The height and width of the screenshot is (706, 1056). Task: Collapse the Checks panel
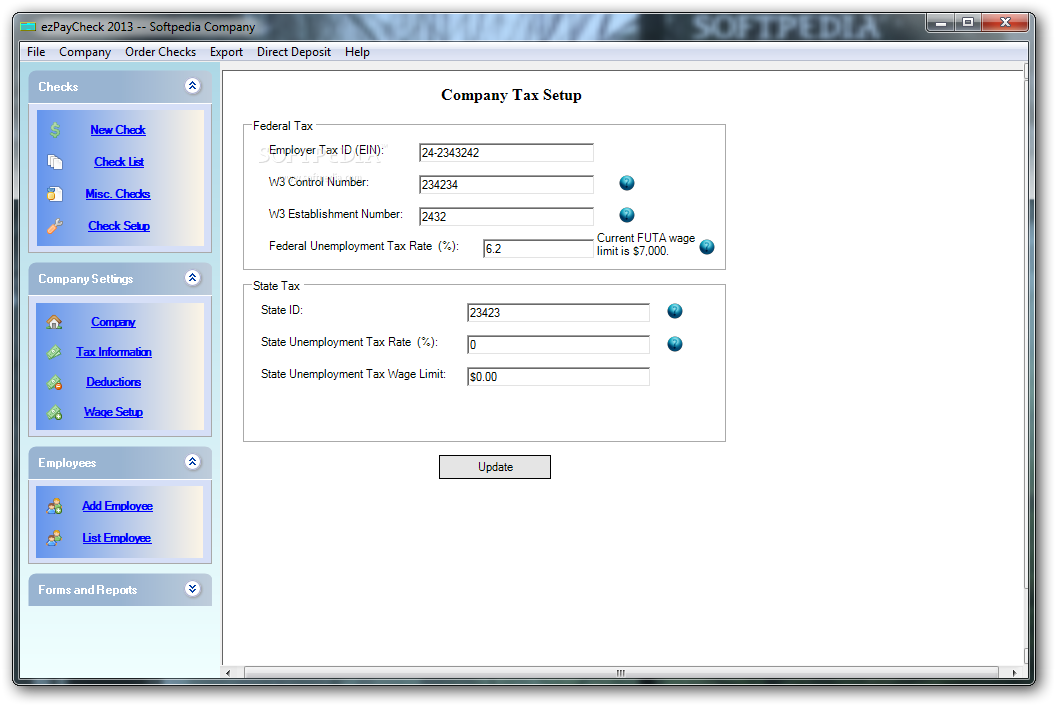[193, 86]
